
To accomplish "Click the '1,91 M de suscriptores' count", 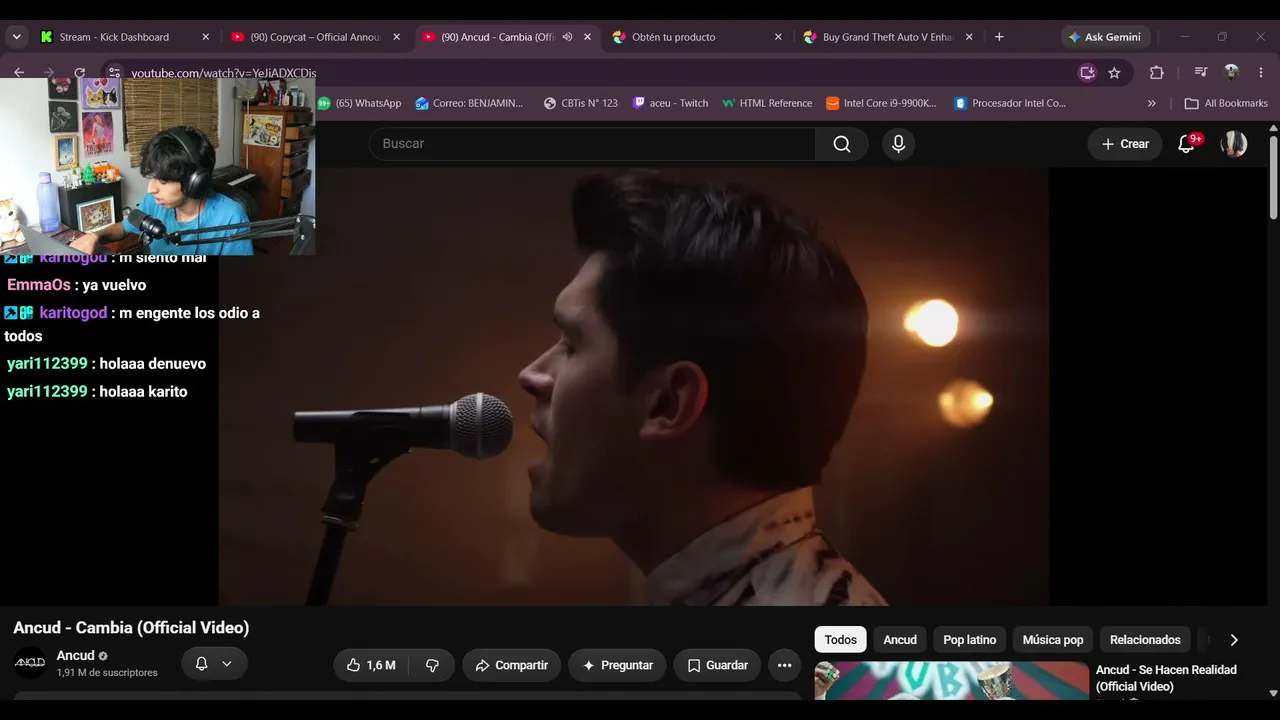I will (x=107, y=673).
